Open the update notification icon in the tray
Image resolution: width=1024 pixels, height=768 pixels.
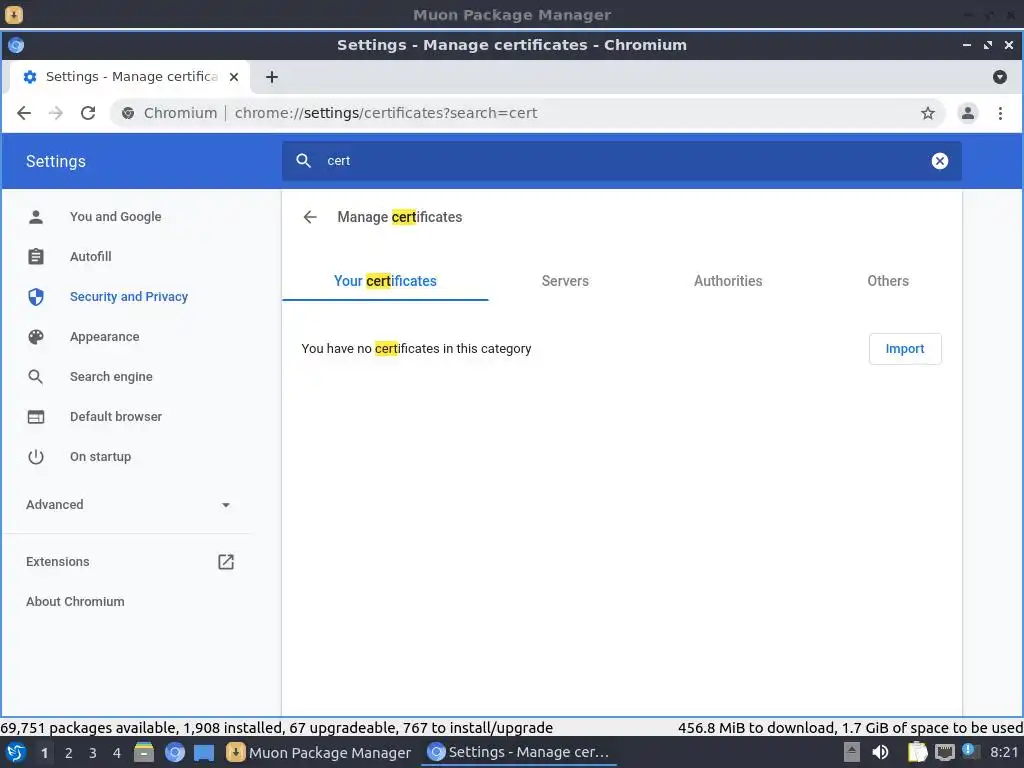[x=969, y=751]
